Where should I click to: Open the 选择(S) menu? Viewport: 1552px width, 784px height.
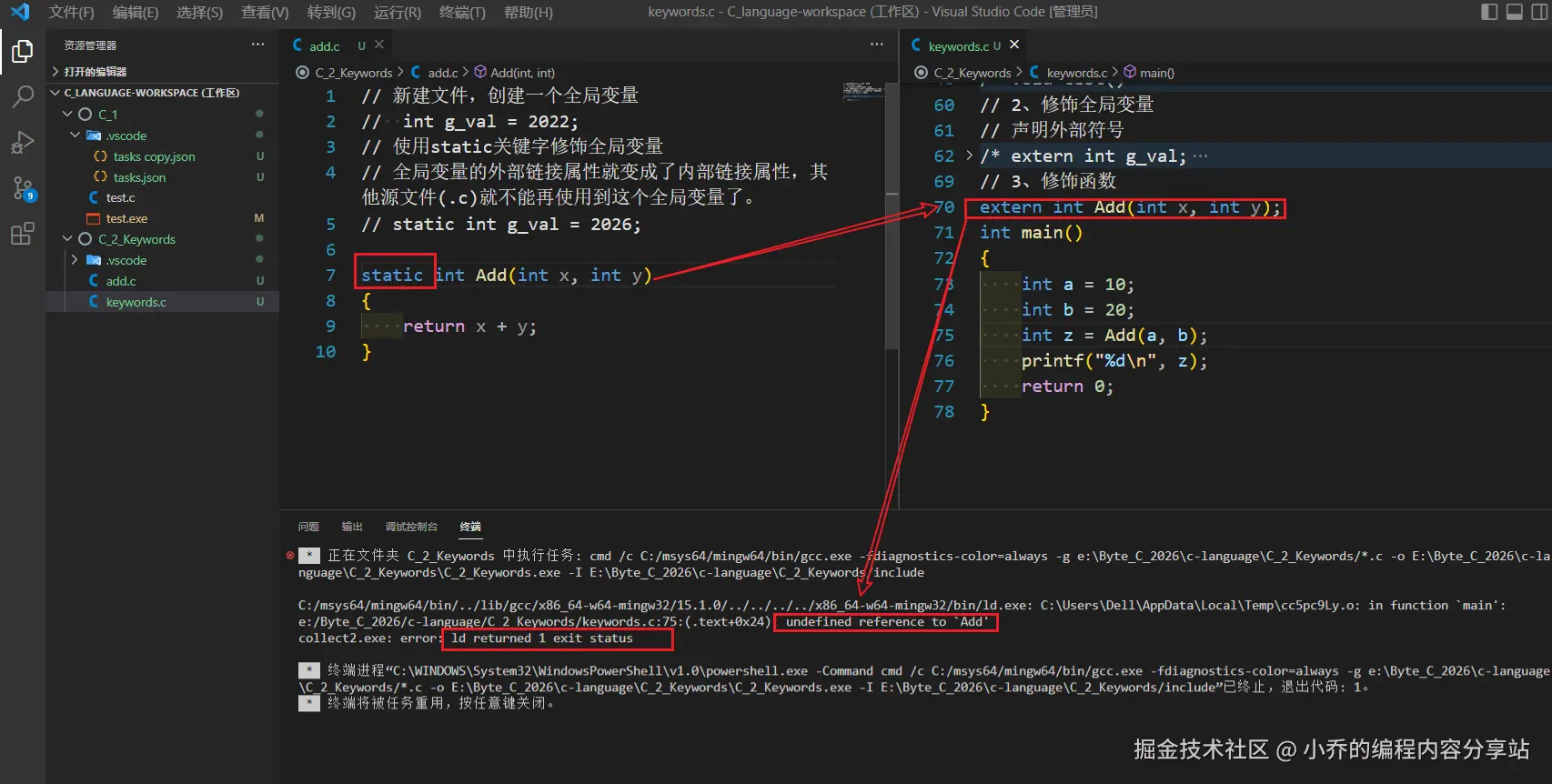tap(199, 12)
